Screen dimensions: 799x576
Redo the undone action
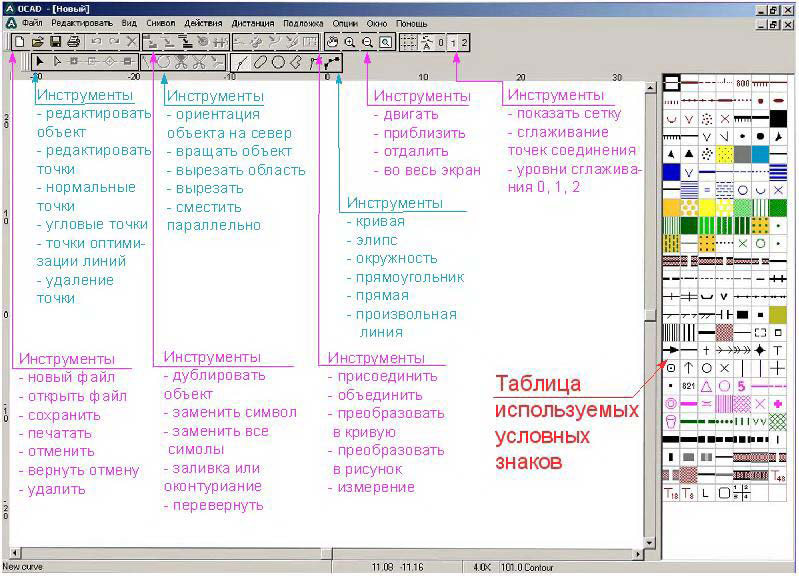tap(114, 42)
